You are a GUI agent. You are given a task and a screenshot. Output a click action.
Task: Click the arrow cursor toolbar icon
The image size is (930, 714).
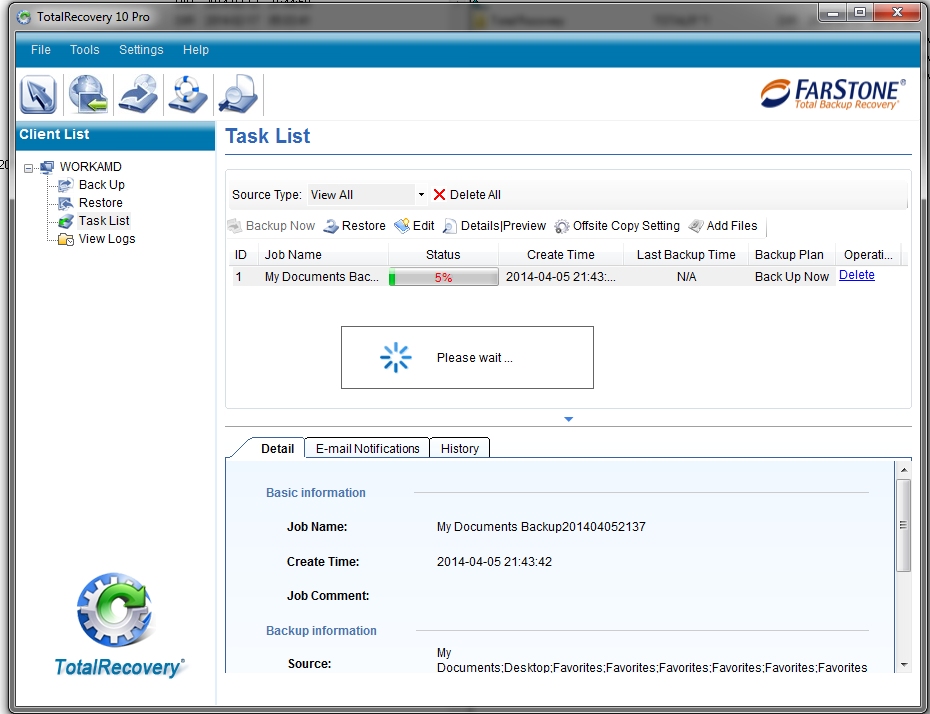click(38, 95)
